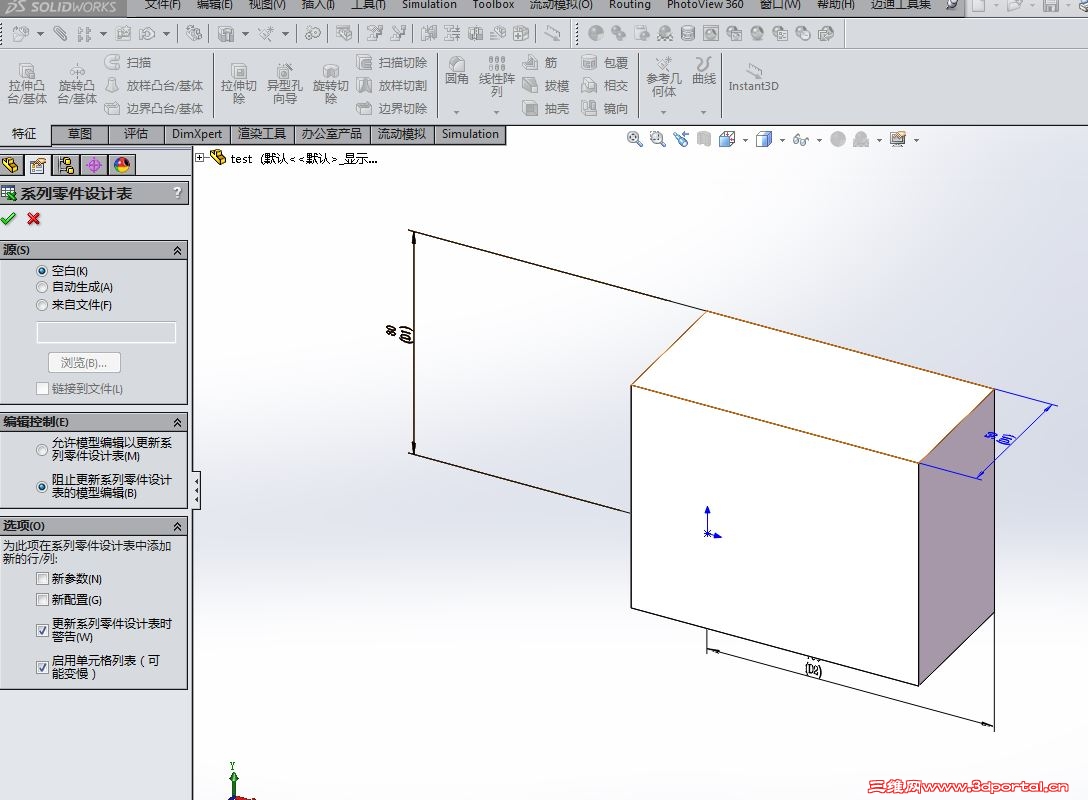Screen dimensions: 1088x800
Task: Open Reference Geometry (参考几何体) tool
Action: coord(664,77)
